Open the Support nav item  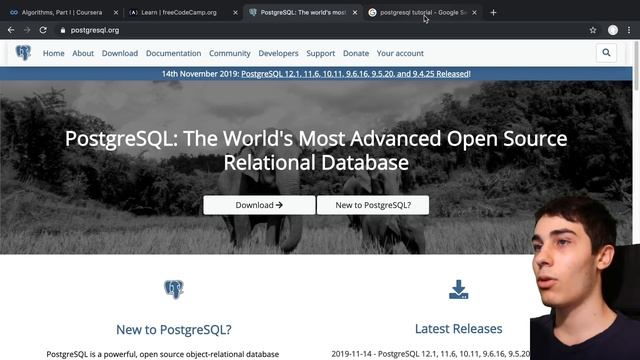click(320, 53)
